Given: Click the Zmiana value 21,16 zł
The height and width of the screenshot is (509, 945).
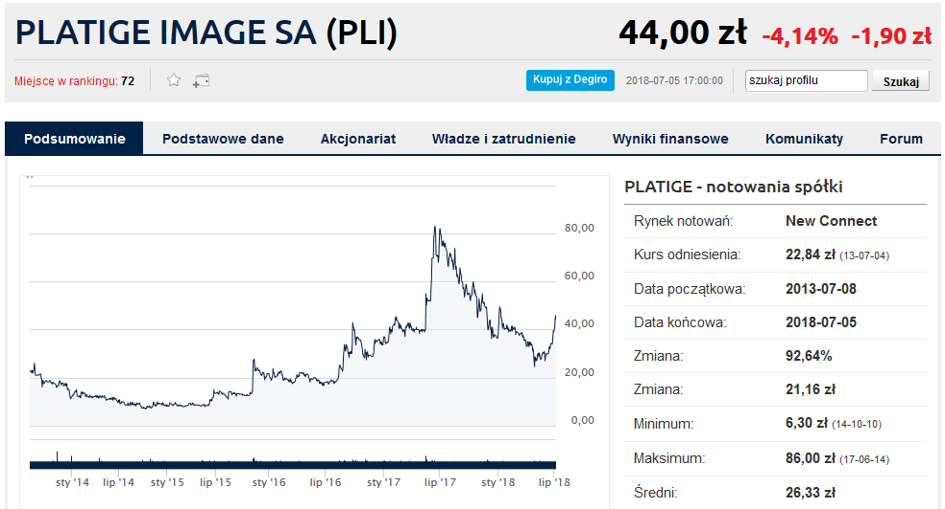Looking at the screenshot, I should [x=810, y=390].
